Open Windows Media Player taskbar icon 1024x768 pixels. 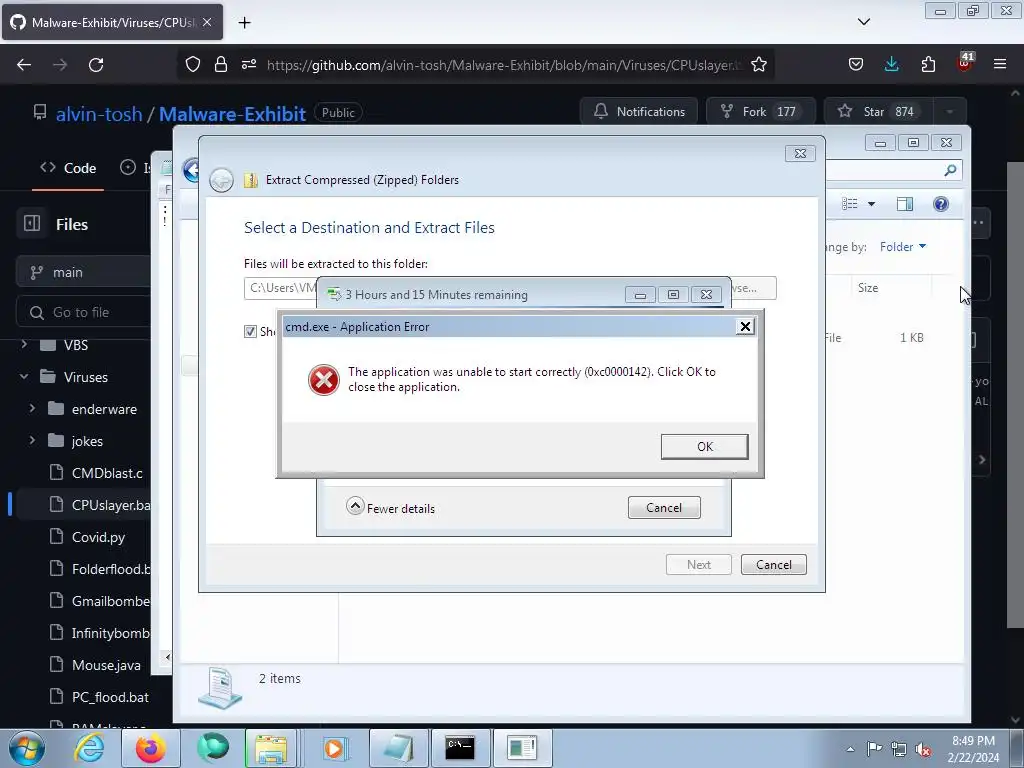click(x=334, y=748)
